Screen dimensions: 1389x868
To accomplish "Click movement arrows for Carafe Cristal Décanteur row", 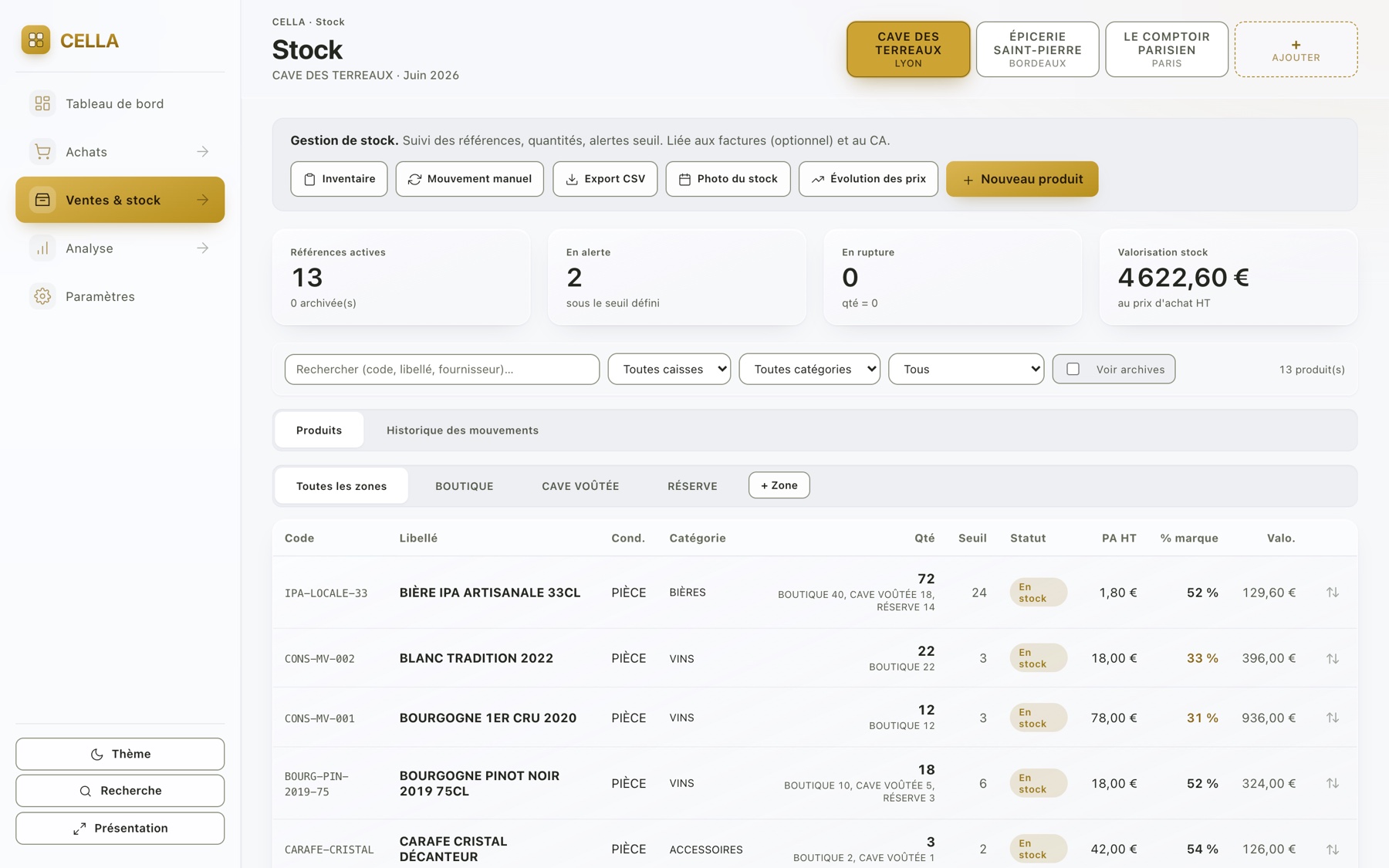I will tap(1333, 849).
